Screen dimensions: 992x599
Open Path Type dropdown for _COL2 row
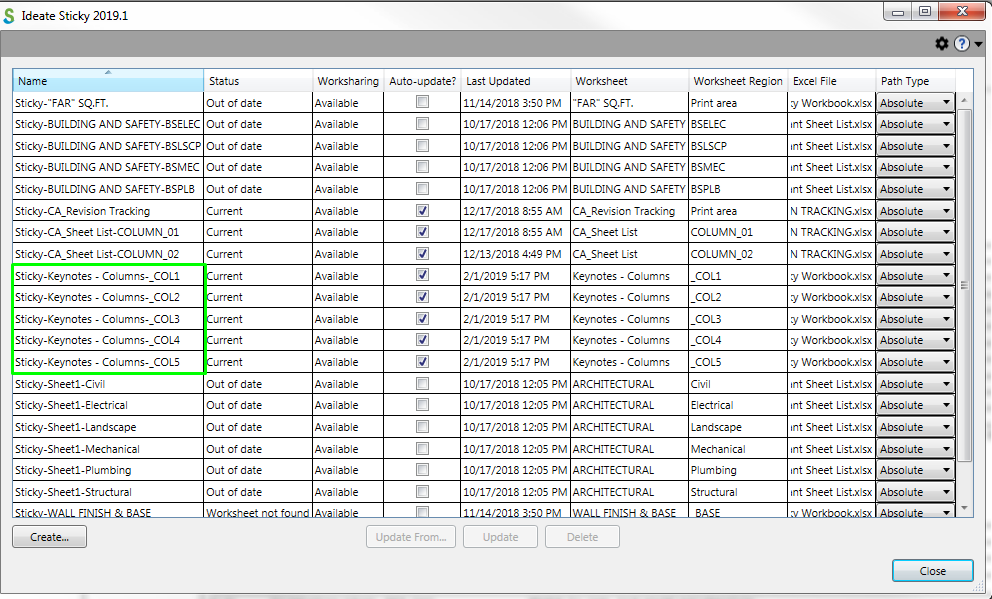coord(915,297)
